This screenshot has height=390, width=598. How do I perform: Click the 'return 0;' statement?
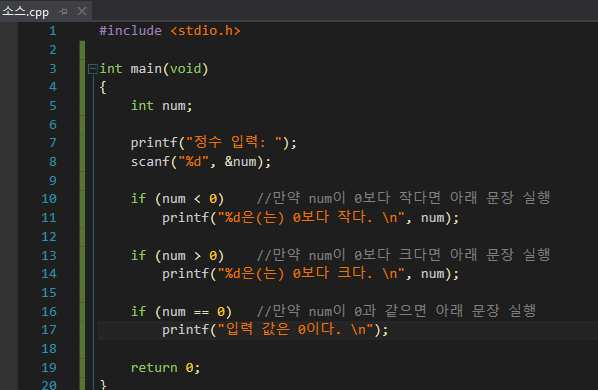(x=165, y=368)
